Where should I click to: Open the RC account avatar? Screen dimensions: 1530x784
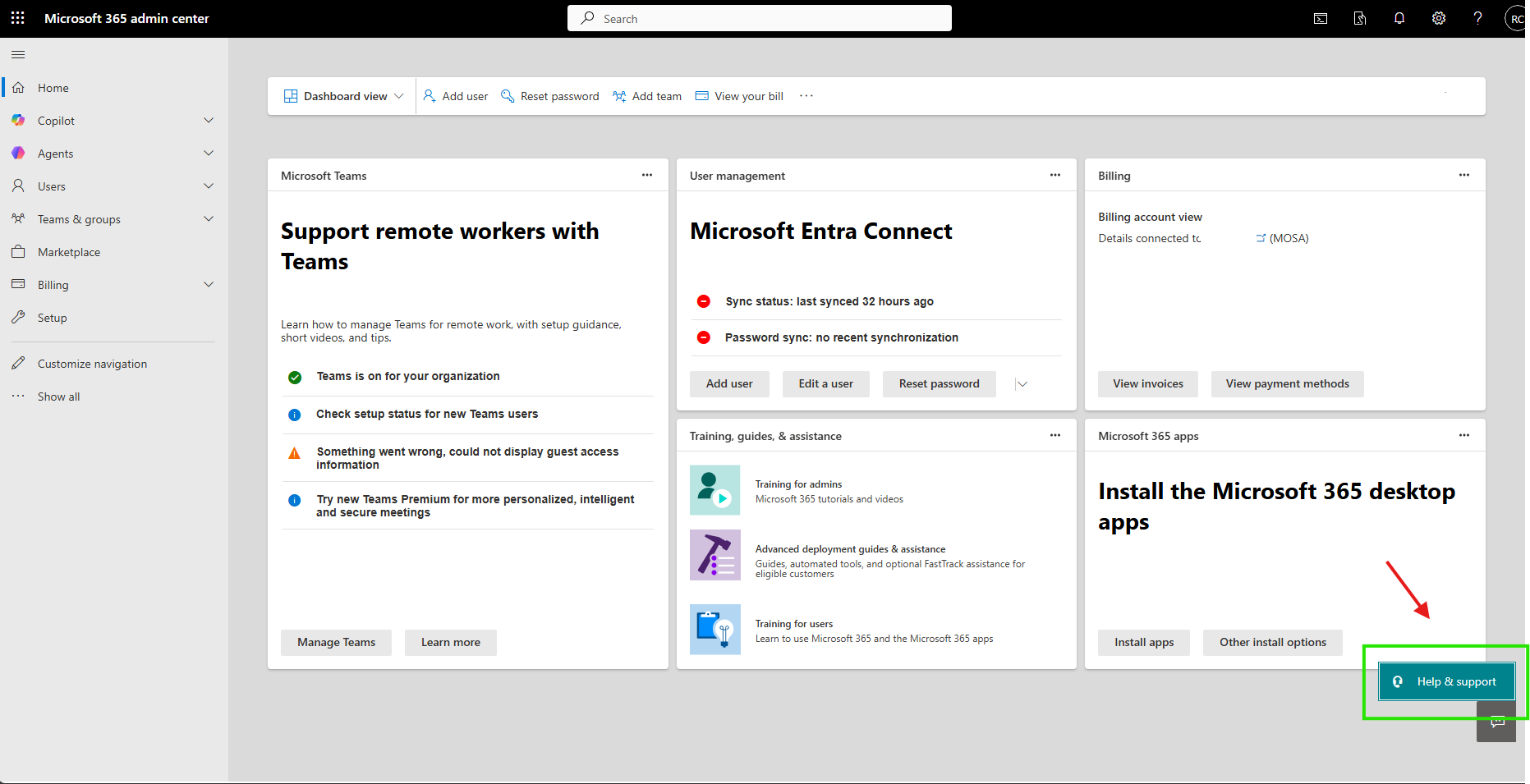click(1516, 18)
